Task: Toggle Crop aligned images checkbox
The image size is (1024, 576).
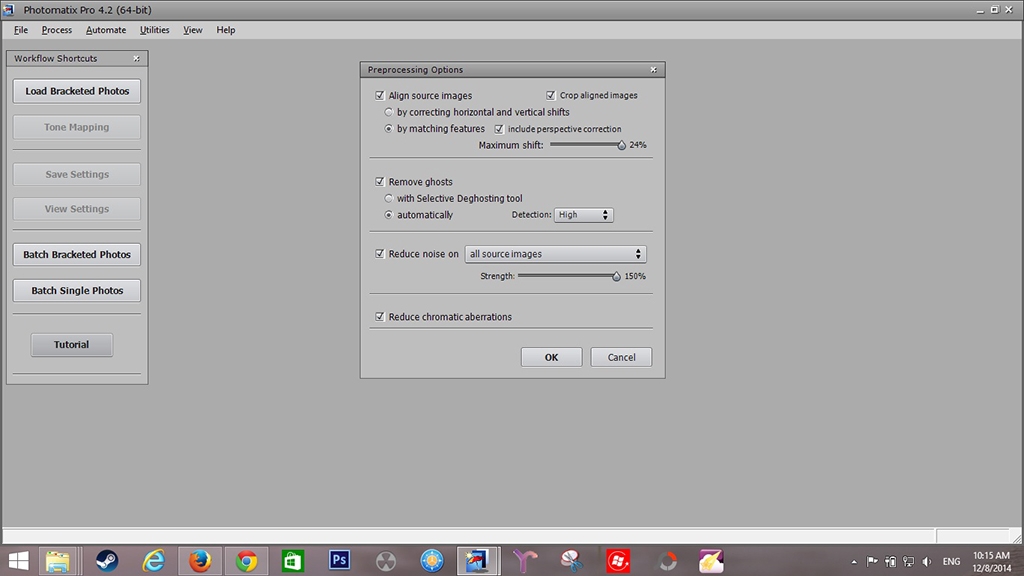Action: pos(551,95)
